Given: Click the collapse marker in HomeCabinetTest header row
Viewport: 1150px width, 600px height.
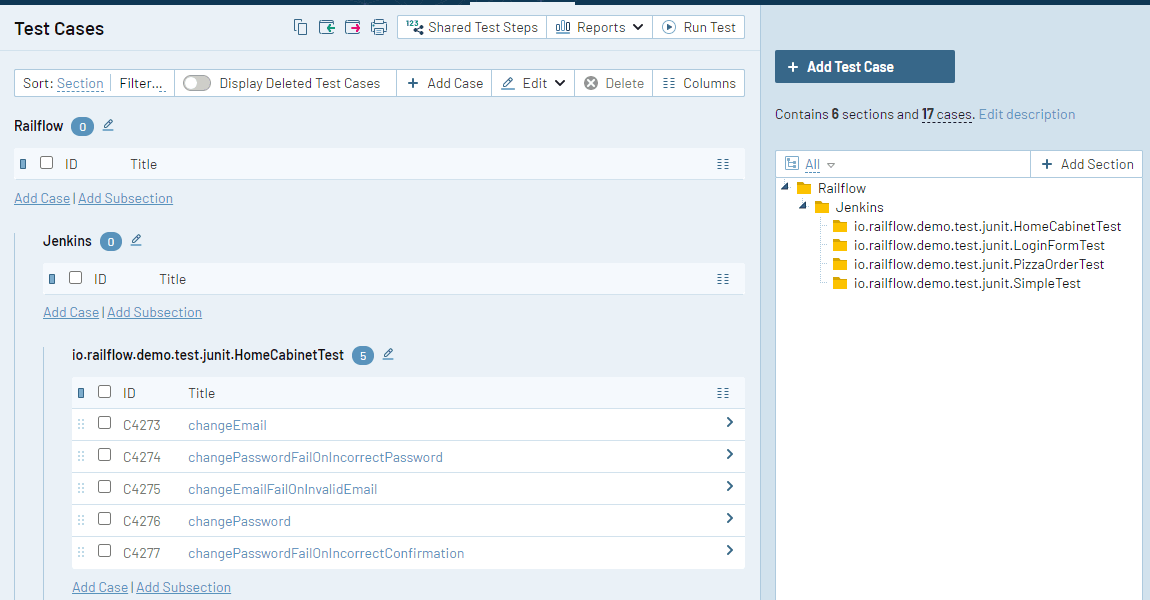Looking at the screenshot, I should (x=81, y=393).
